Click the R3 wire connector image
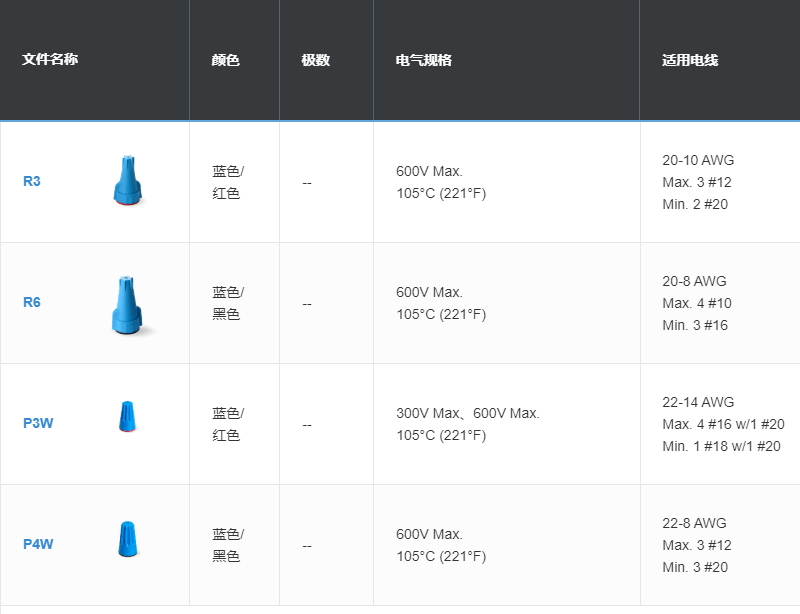The width and height of the screenshot is (800, 614). pos(128,181)
